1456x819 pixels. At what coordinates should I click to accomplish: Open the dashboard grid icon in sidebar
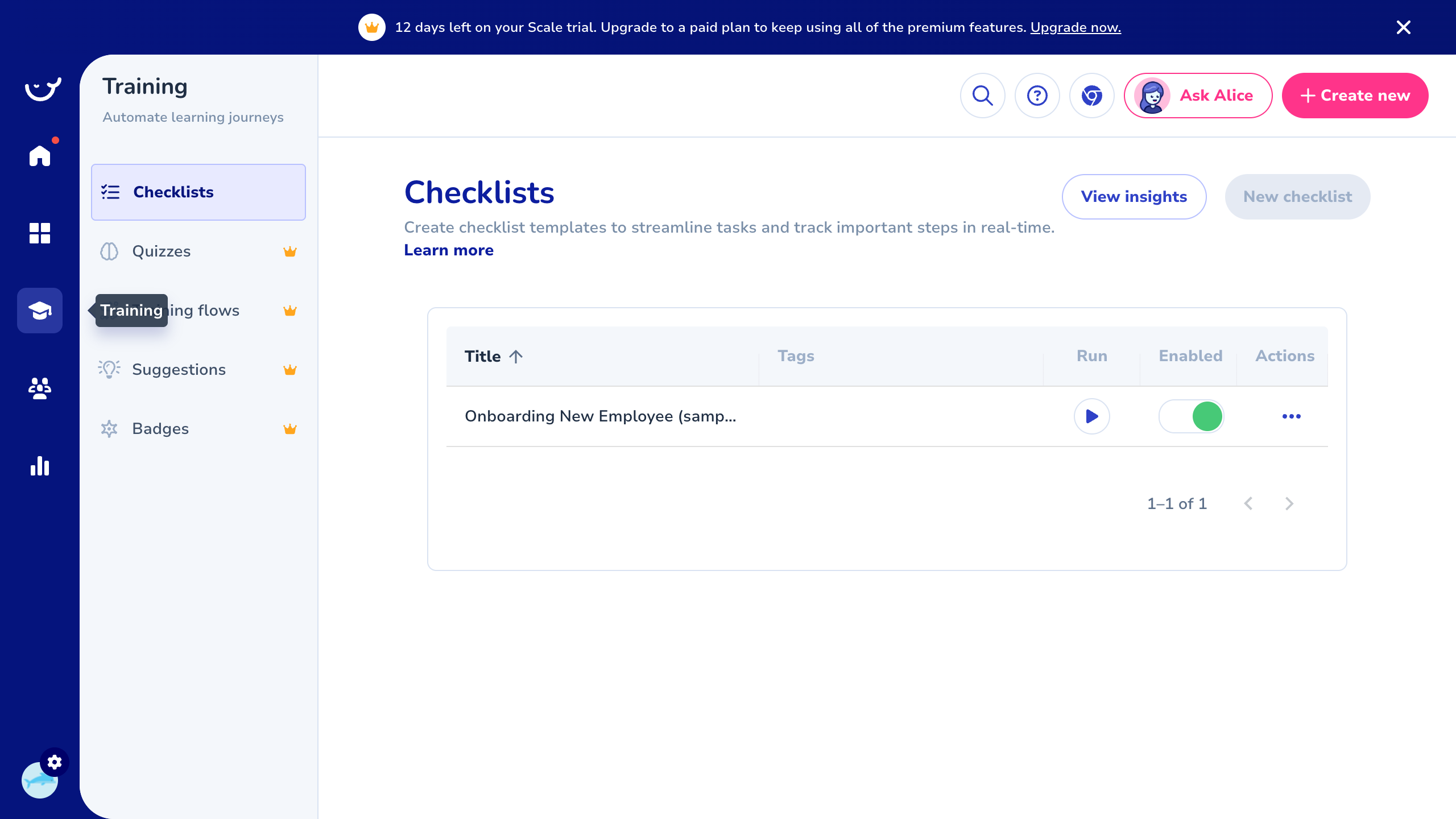tap(40, 233)
